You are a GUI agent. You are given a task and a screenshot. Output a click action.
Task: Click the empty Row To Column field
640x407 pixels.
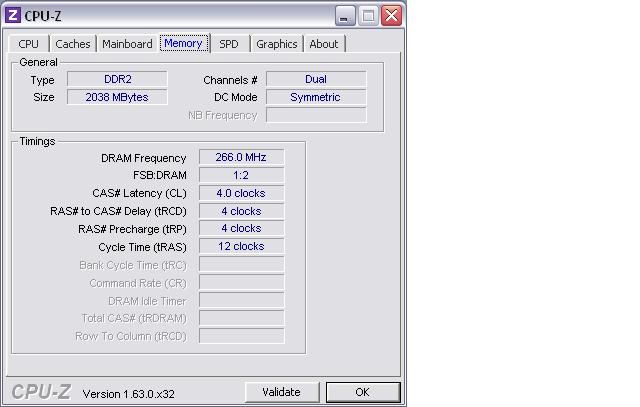coord(241,336)
